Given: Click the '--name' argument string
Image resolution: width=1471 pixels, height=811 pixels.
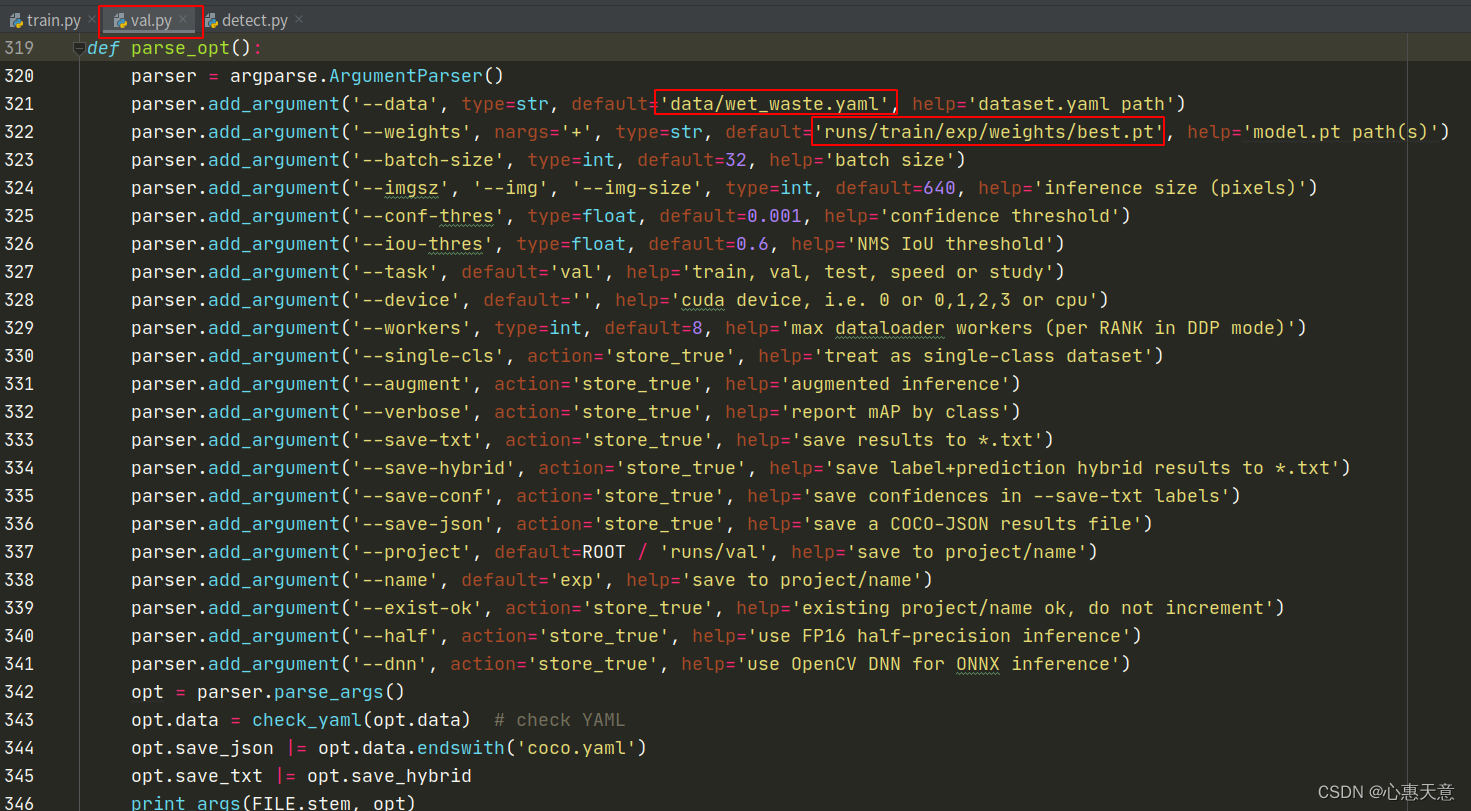Looking at the screenshot, I should 396,580.
